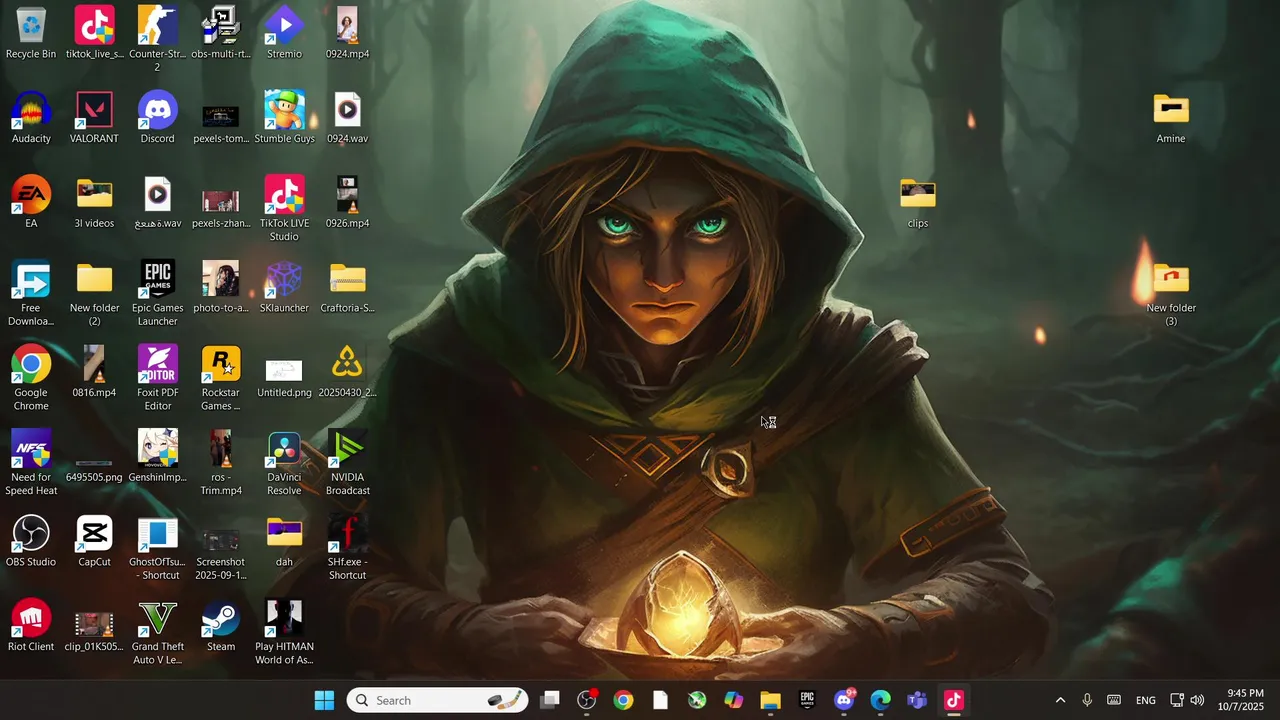The height and width of the screenshot is (720, 1280).
Task: Select the 3l videos folder
Action: point(94,202)
